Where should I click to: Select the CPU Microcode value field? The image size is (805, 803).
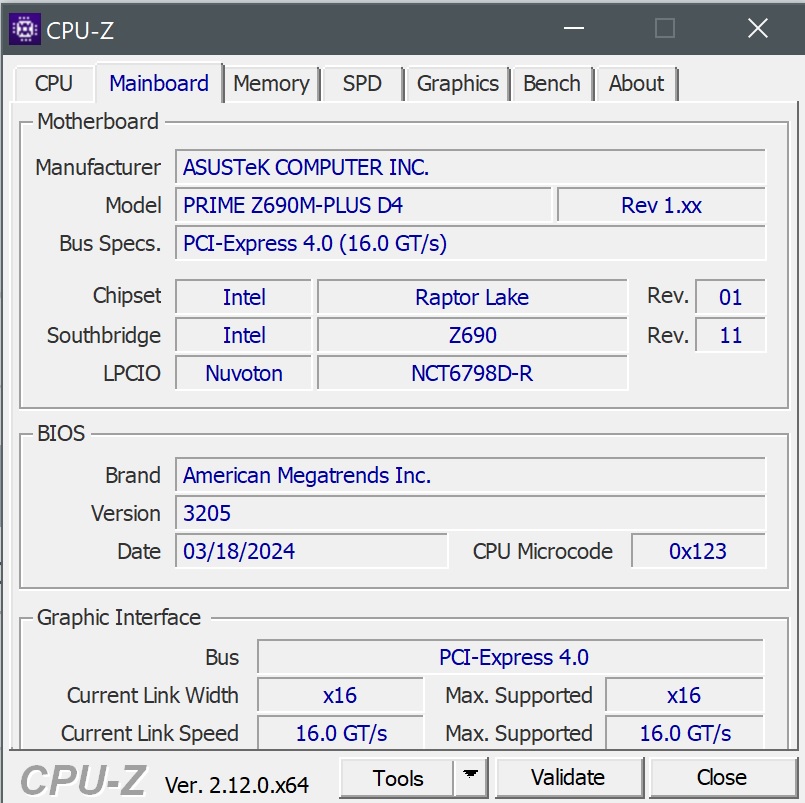(698, 552)
